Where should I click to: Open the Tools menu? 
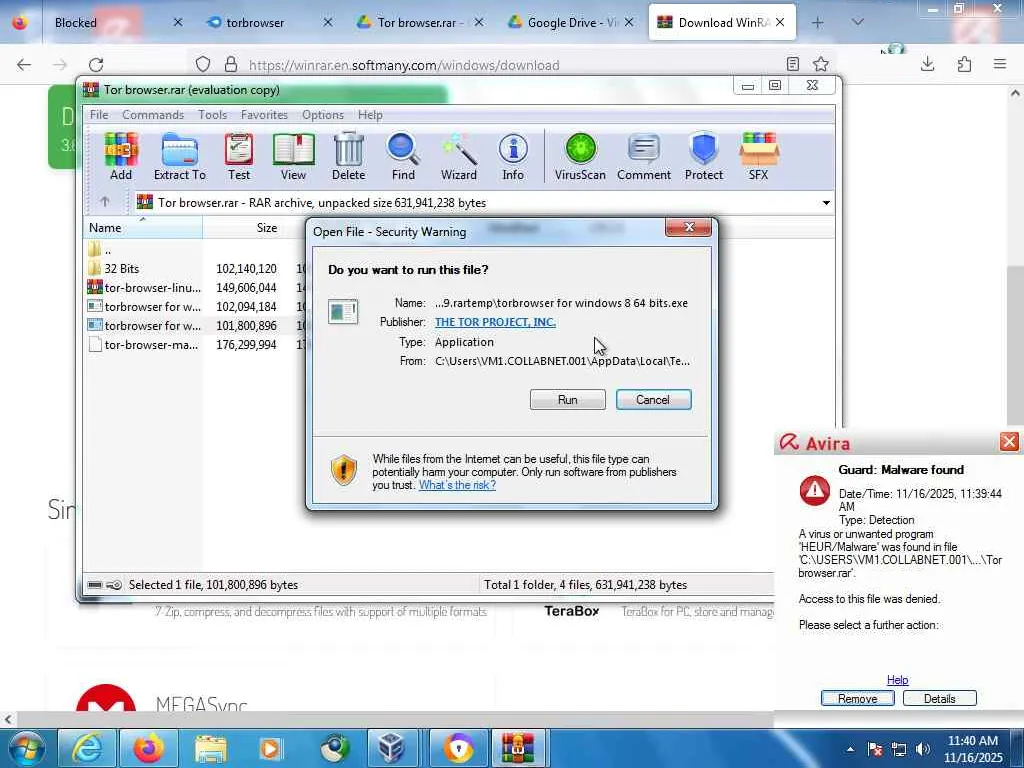212,115
